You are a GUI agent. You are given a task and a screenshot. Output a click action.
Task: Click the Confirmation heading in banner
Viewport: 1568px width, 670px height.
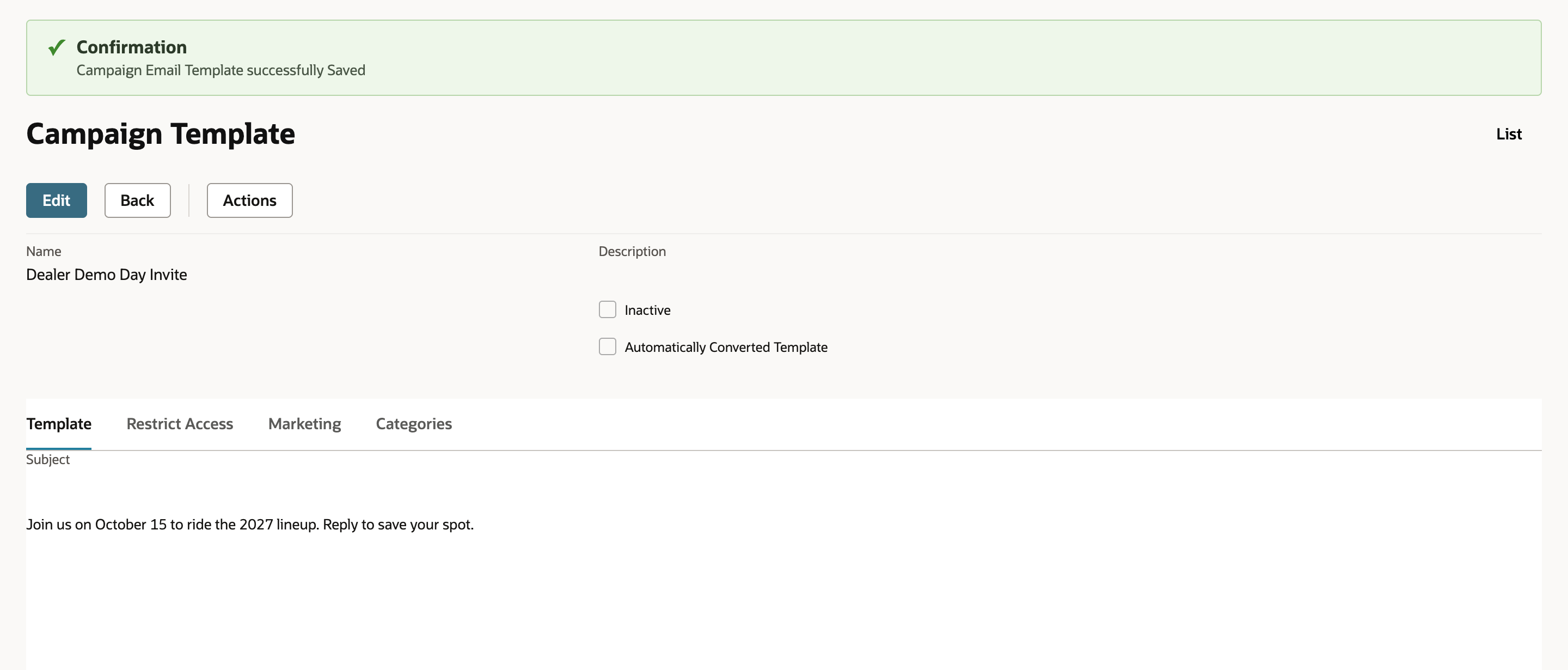tap(131, 47)
